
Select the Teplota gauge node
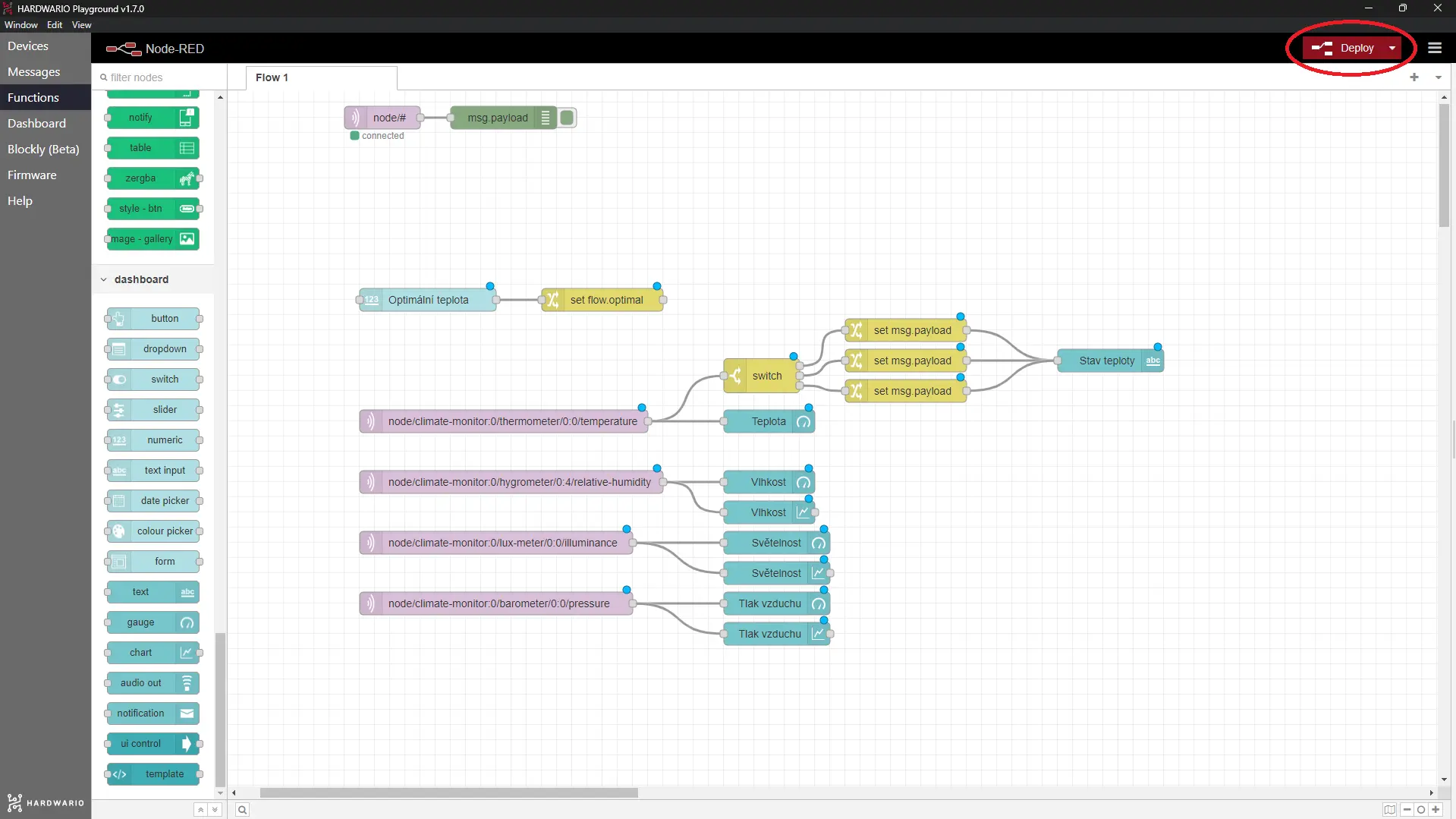pos(769,421)
